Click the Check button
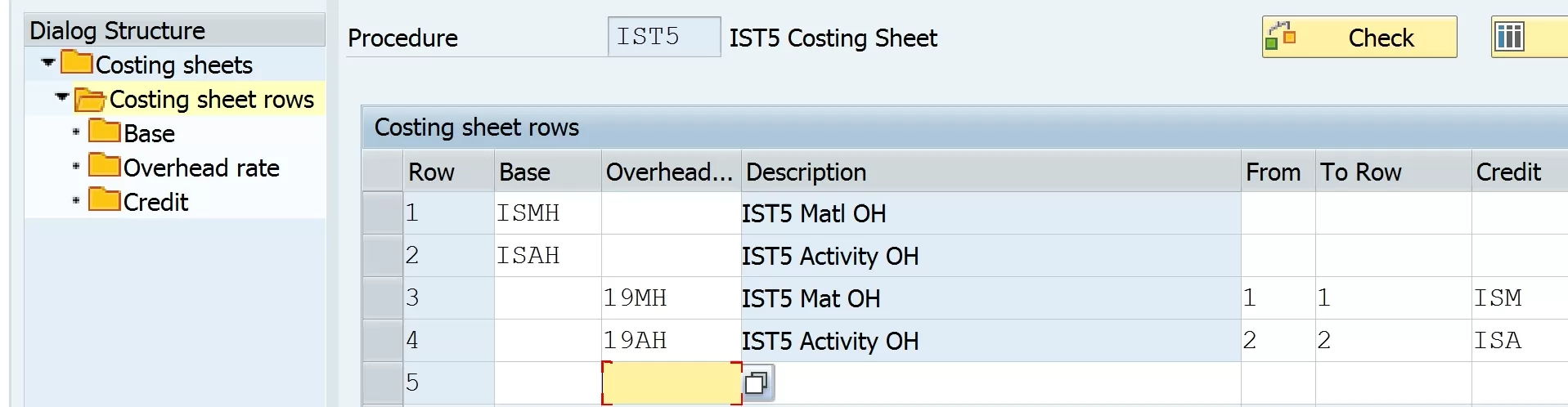This screenshot has height=407, width=1568. click(1359, 37)
